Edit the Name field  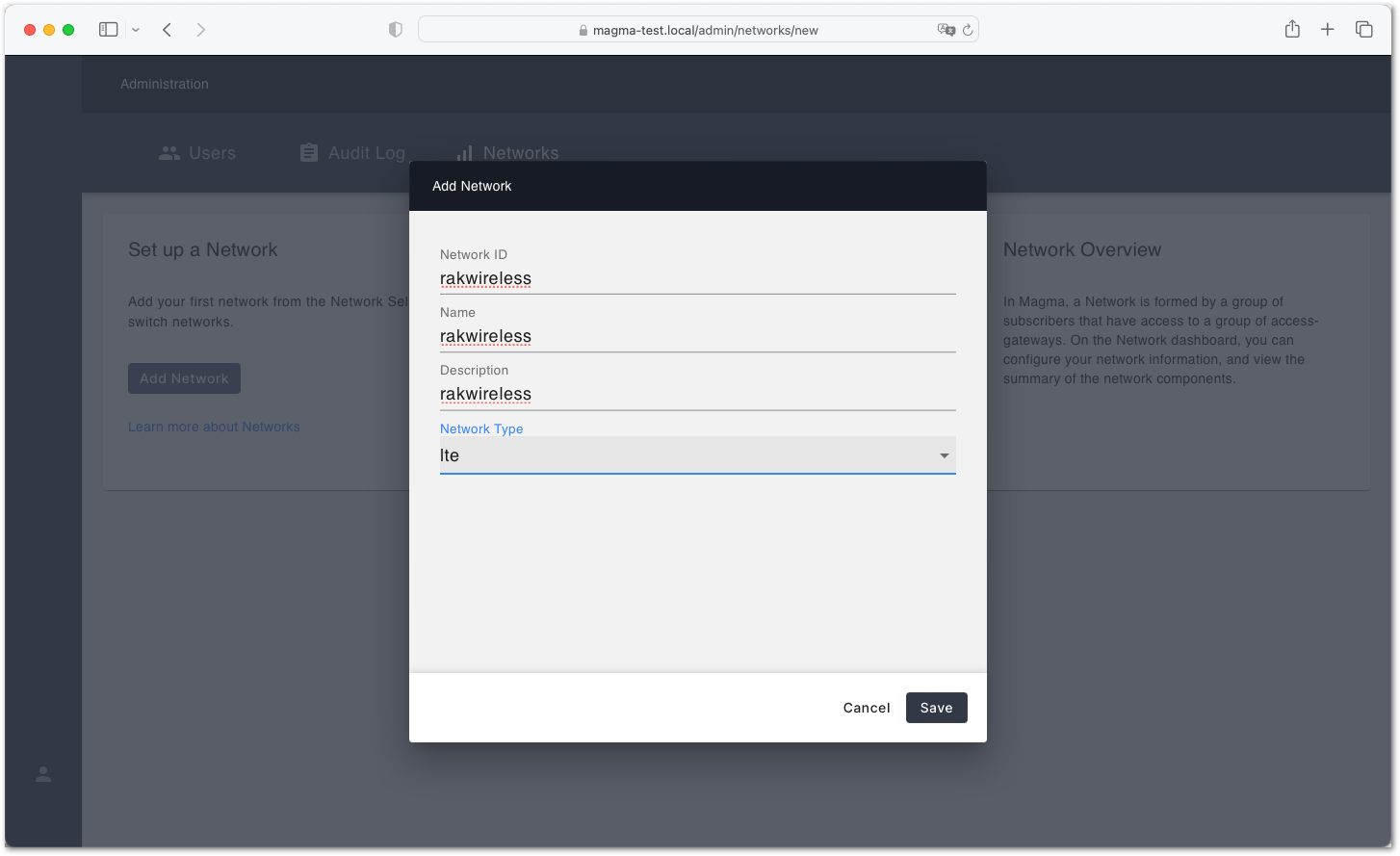(x=698, y=336)
